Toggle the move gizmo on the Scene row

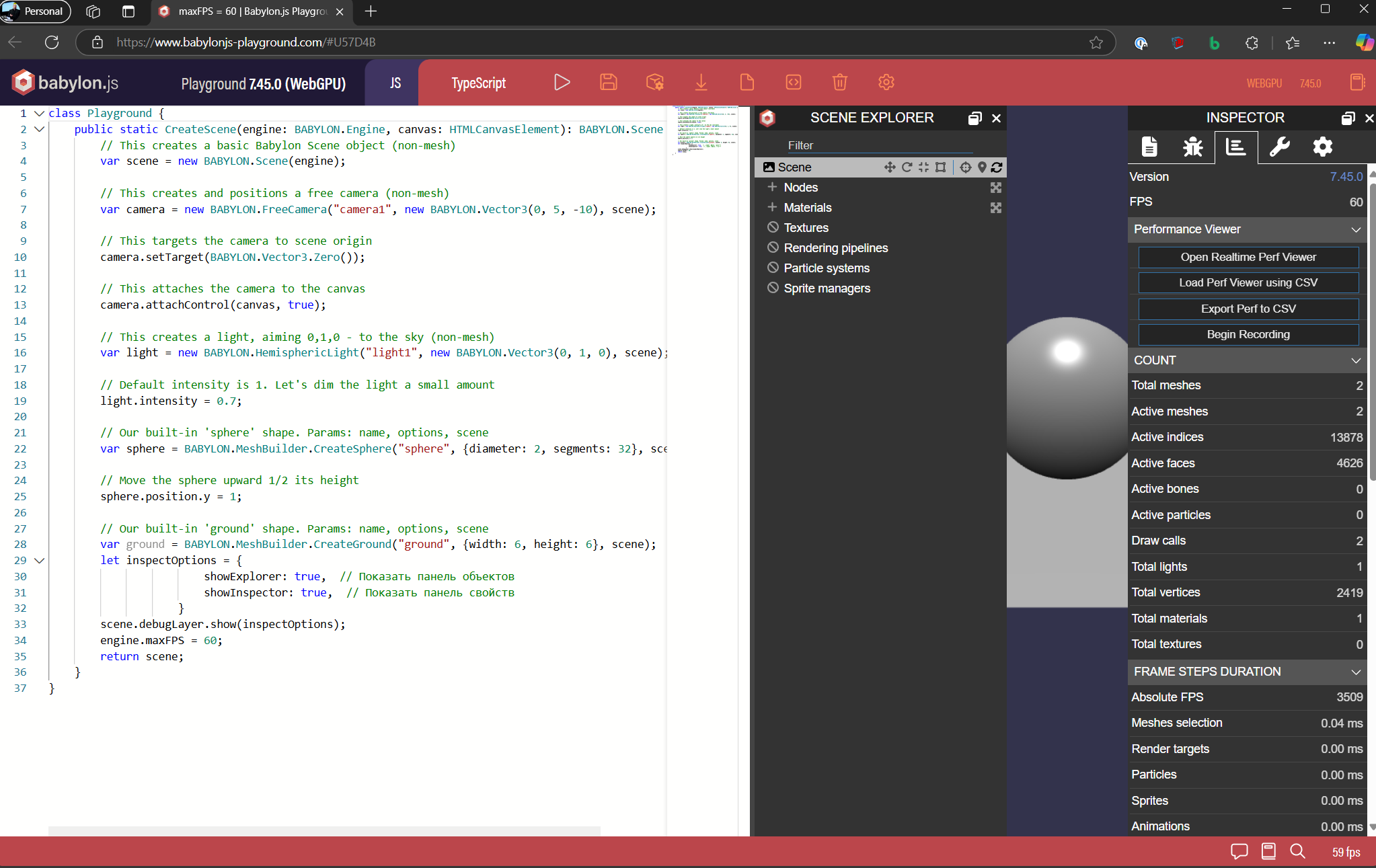click(890, 167)
